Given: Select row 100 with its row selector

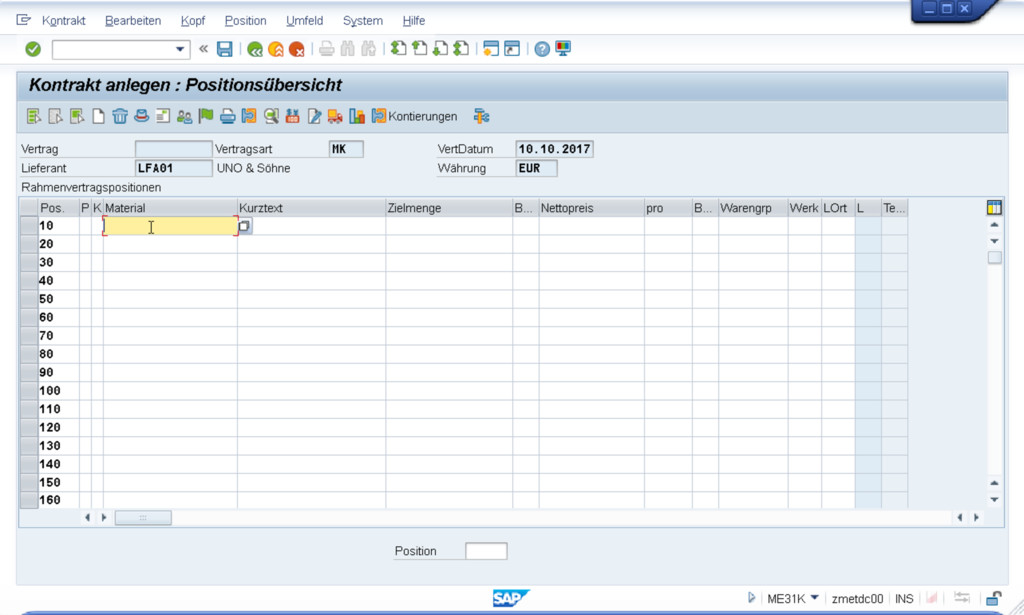Looking at the screenshot, I should 29,391.
